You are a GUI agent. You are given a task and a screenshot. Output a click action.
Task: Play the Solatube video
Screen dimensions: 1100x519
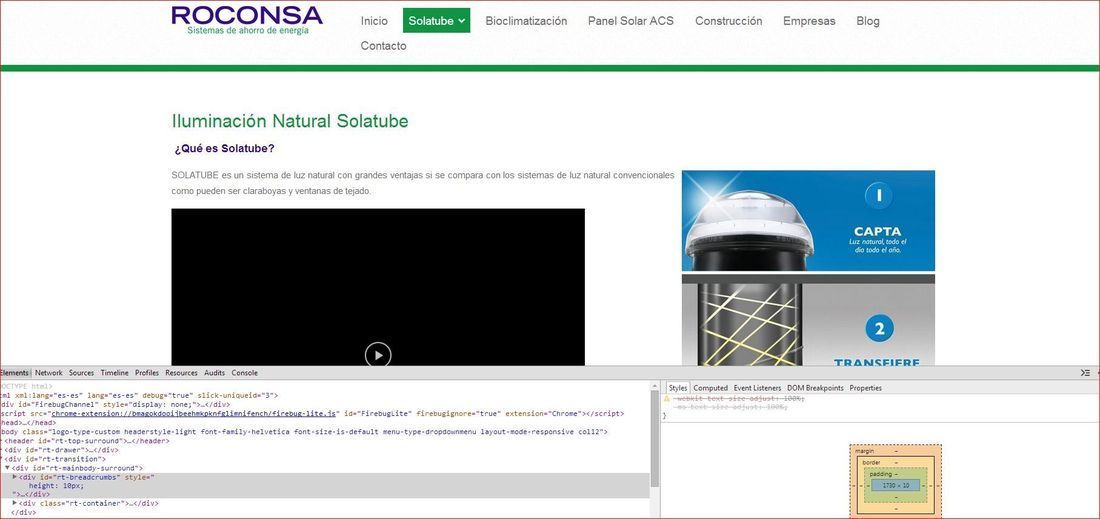coord(377,355)
